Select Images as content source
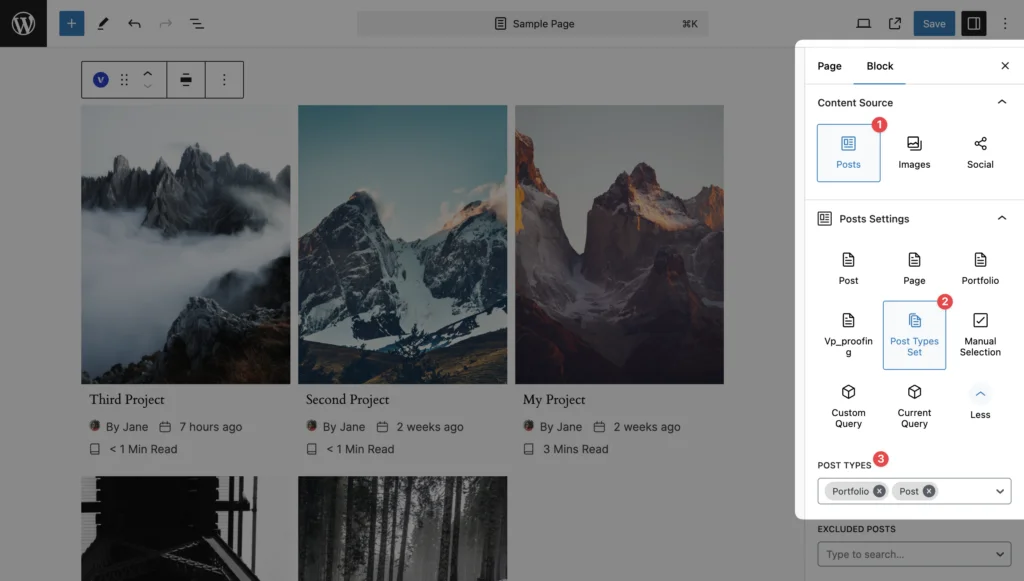 click(914, 153)
